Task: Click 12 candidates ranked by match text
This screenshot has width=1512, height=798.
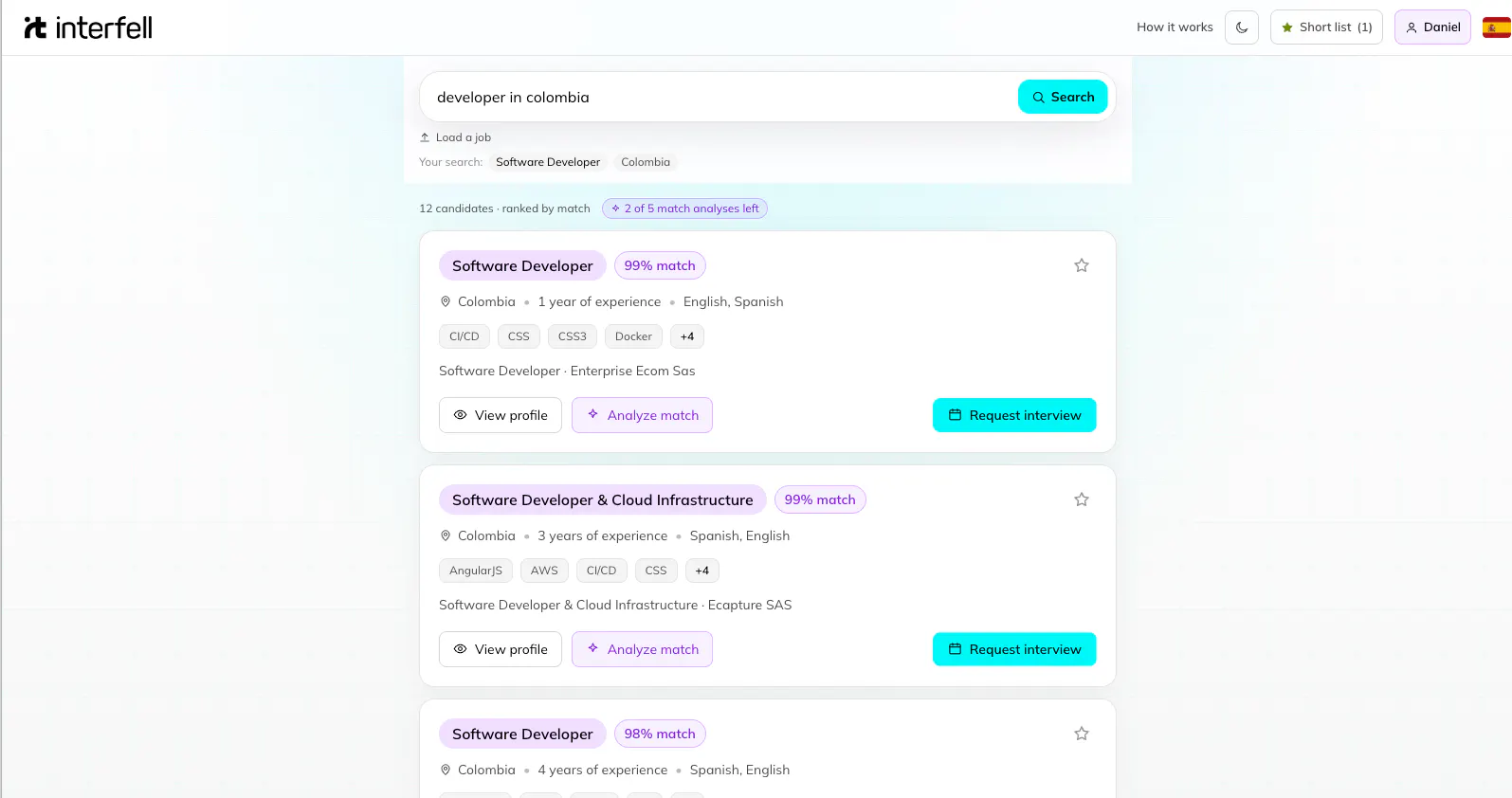Action: point(504,209)
